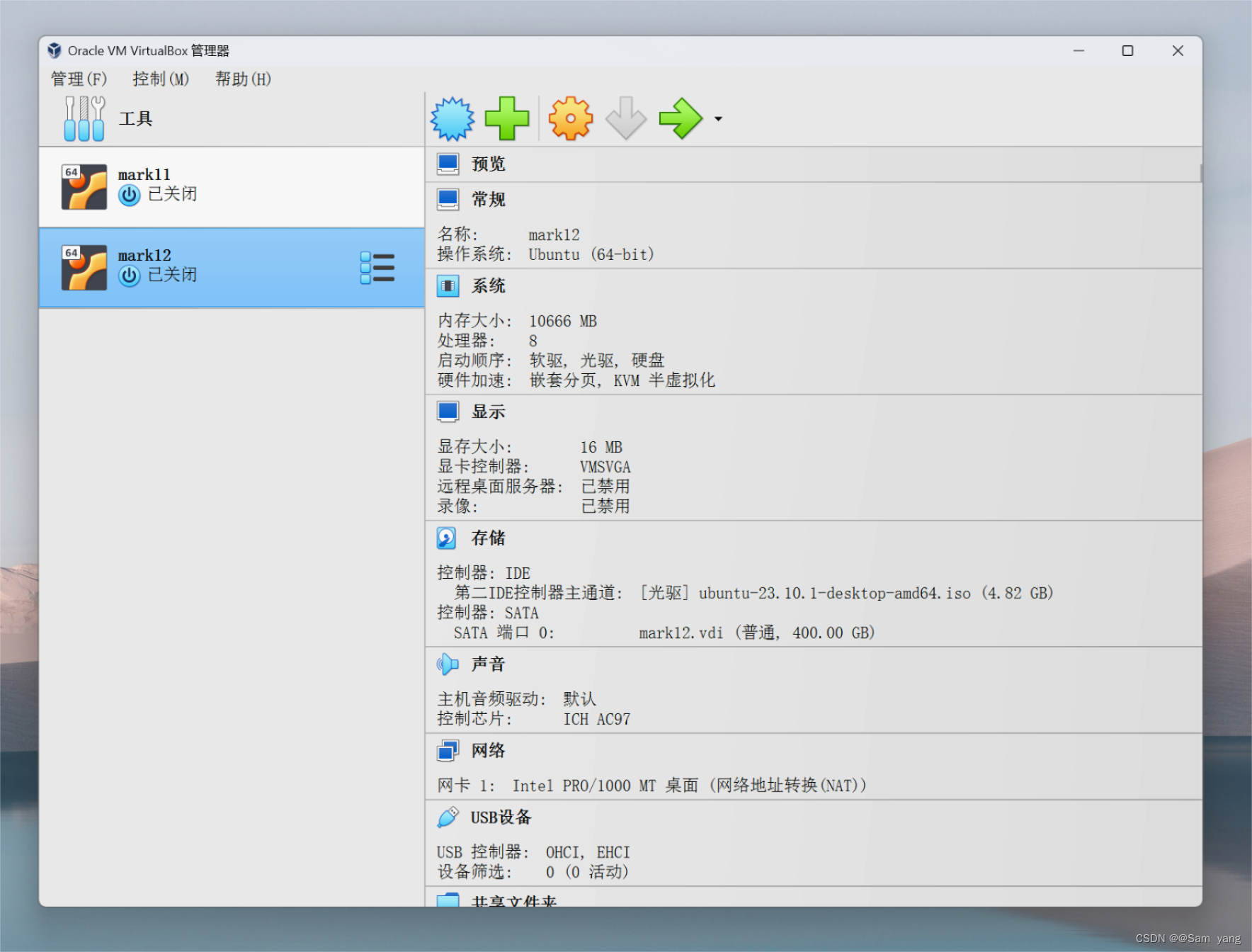Minimize the VirtualBox manager window
Image resolution: width=1252 pixels, height=952 pixels.
(1079, 51)
